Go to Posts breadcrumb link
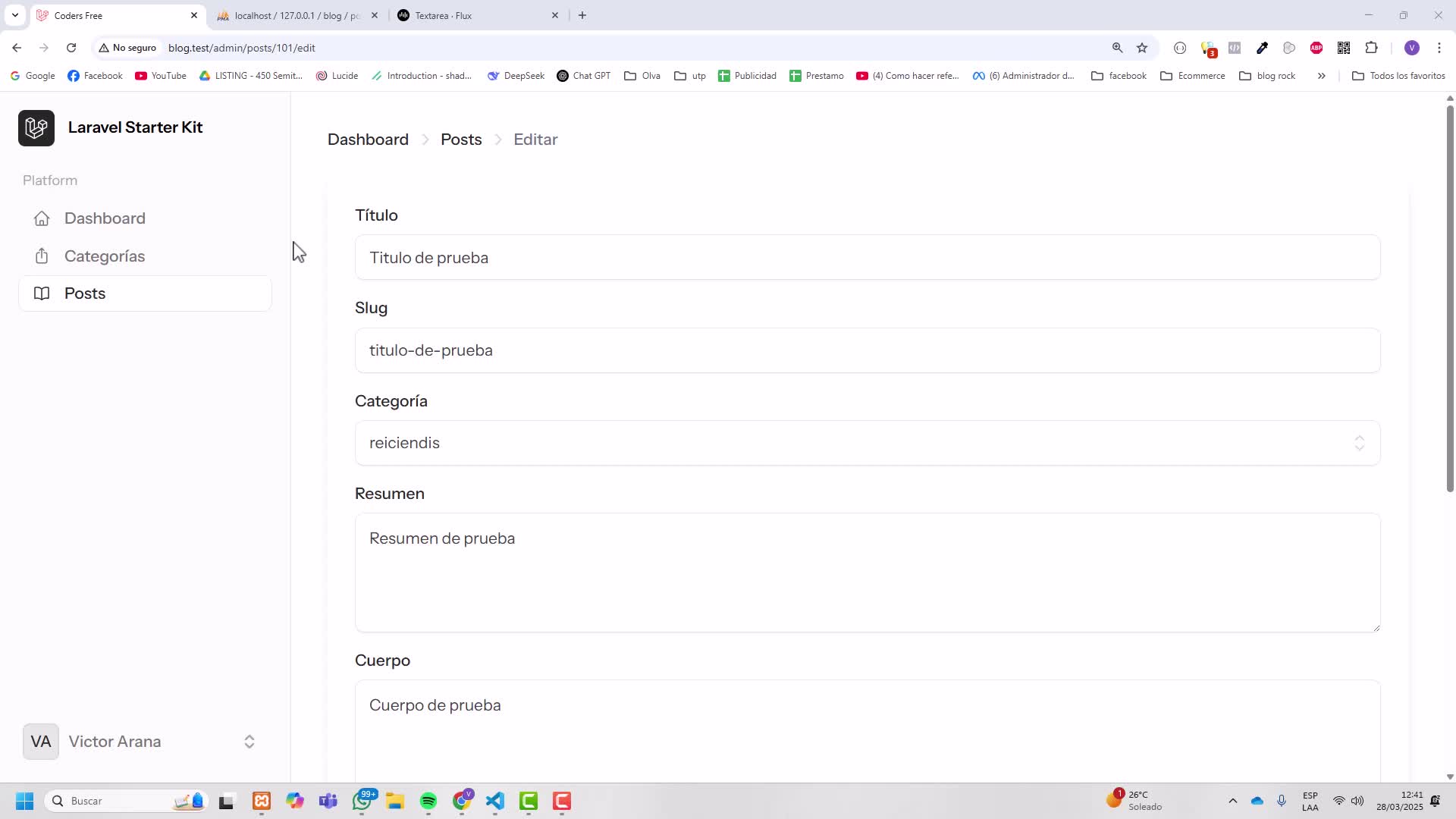1456x819 pixels. click(461, 140)
